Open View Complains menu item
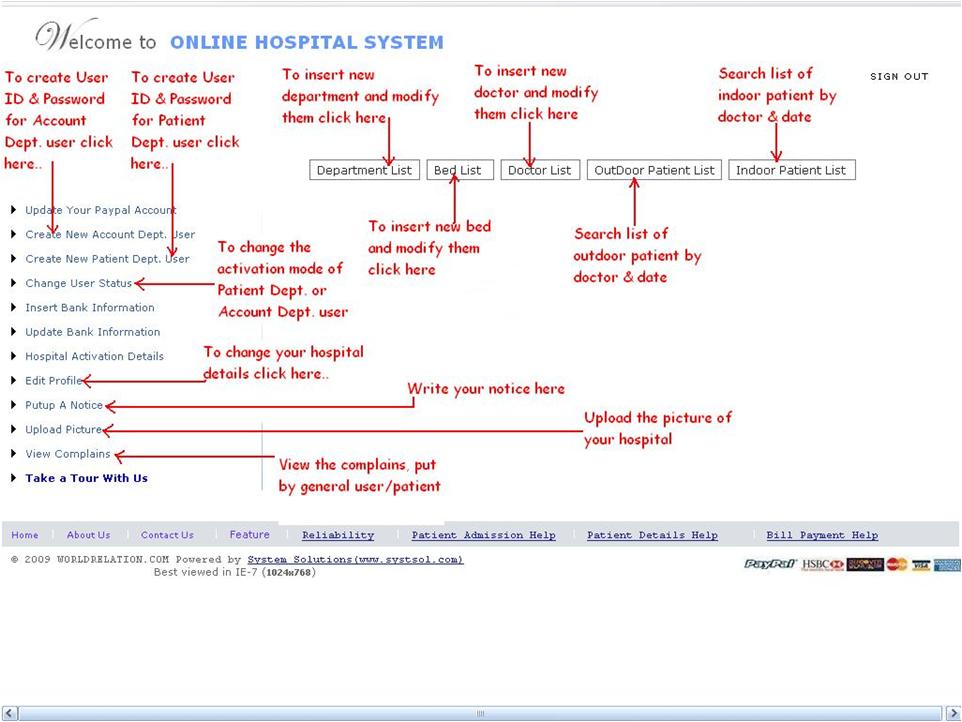This screenshot has width=962, height=722. tap(67, 454)
